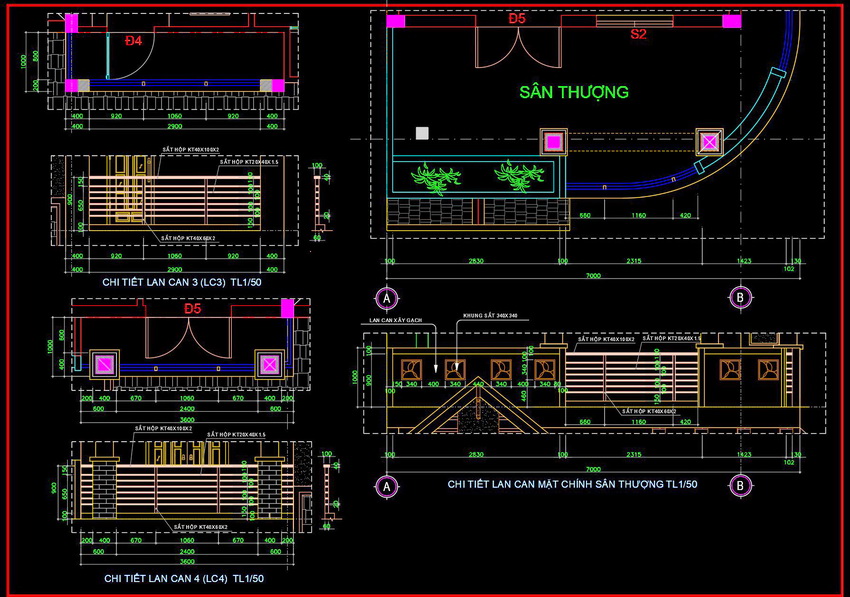The image size is (850, 597).
Task: Select the bottom grid bubble A
Action: click(x=386, y=485)
